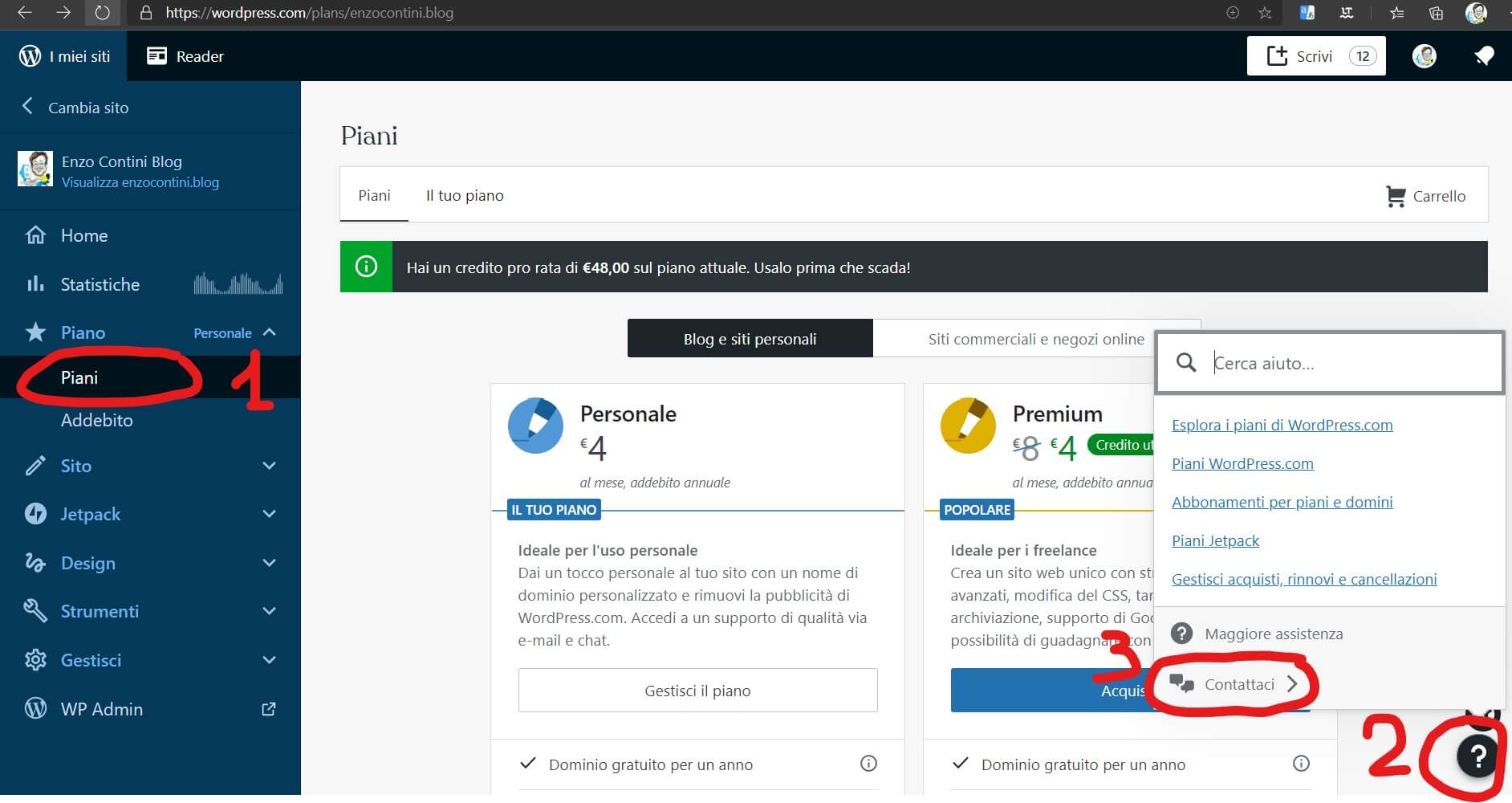This screenshot has height=803, width=1512.
Task: Expand the Sito sidebar menu
Action: point(269,466)
